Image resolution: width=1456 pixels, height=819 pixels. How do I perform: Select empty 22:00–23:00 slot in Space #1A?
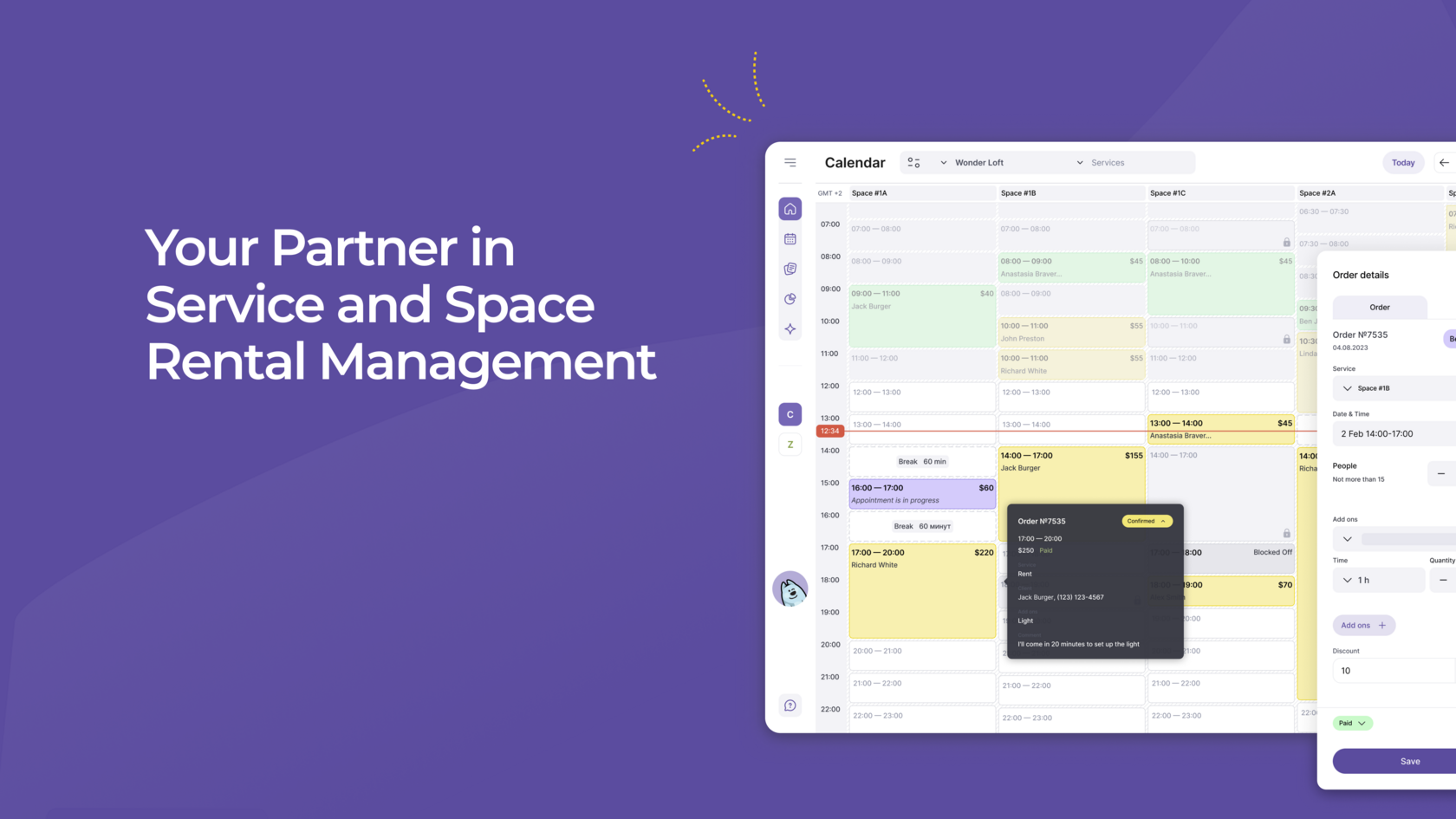point(922,719)
